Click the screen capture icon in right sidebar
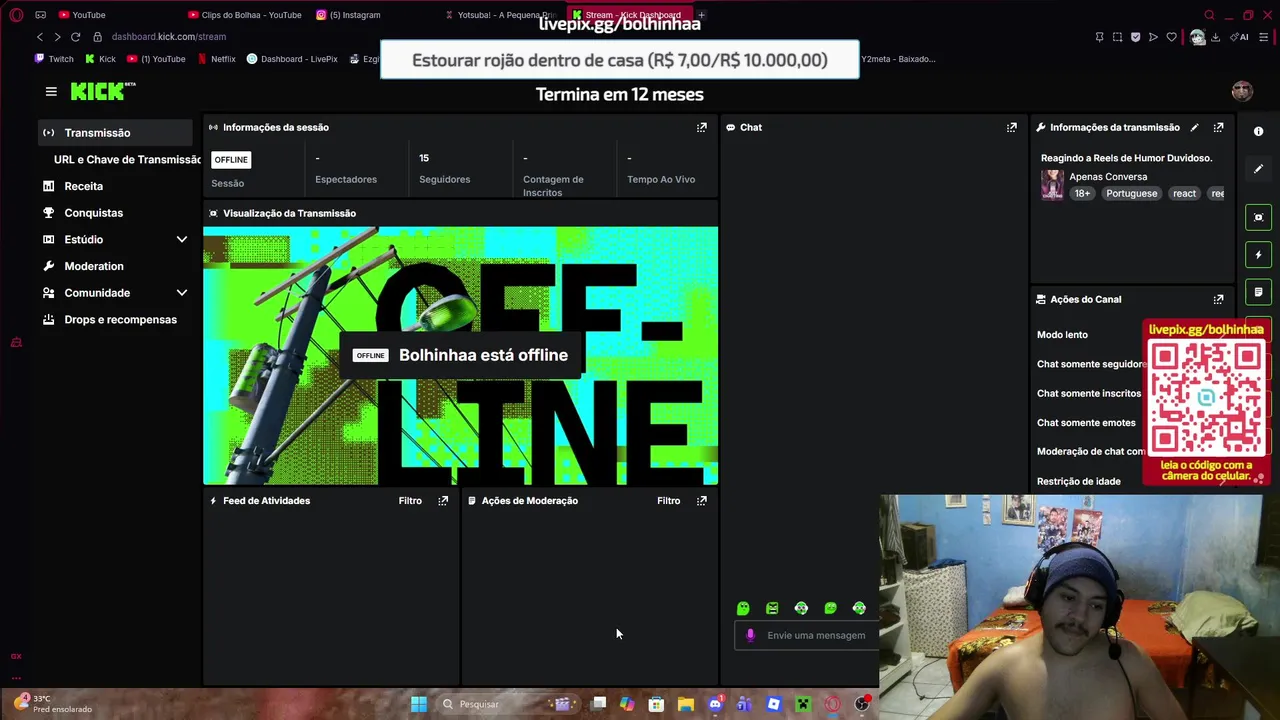 pos(1258,217)
